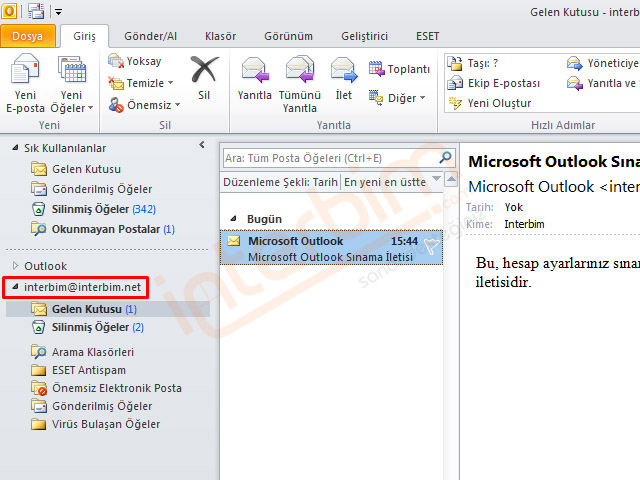This screenshot has height=480, width=640.
Task: Click the search box for Tüm Posta Öğeleri
Action: pyautogui.click(x=330, y=158)
